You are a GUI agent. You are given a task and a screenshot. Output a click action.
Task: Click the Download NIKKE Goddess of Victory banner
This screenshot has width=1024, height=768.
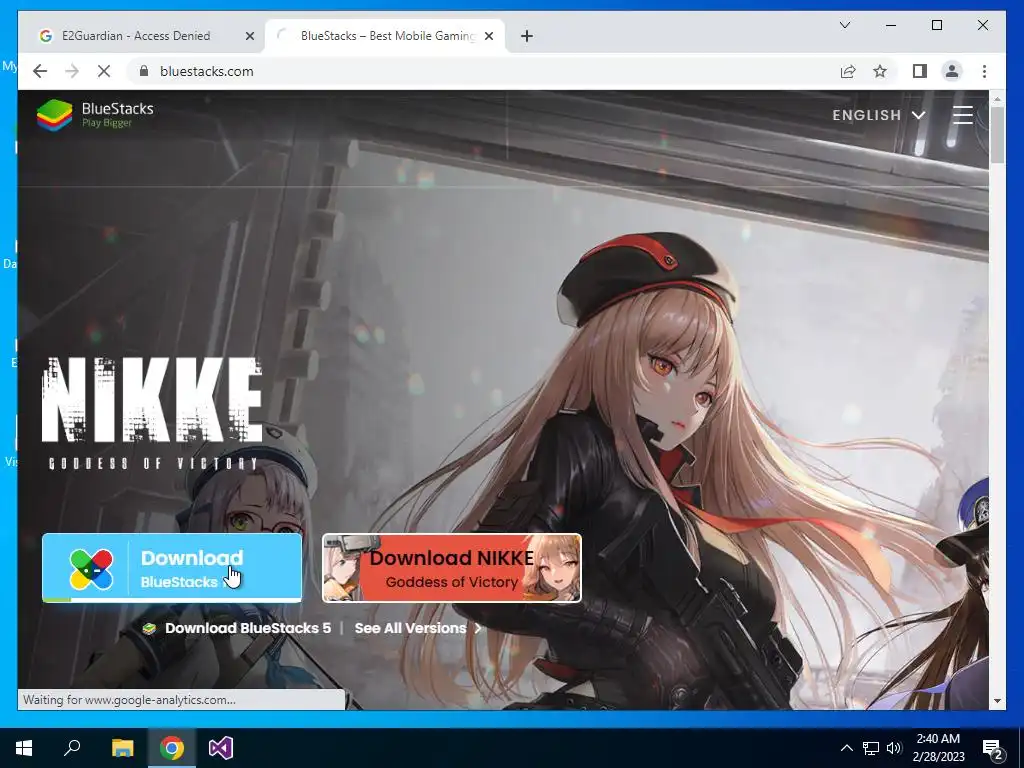(x=451, y=568)
